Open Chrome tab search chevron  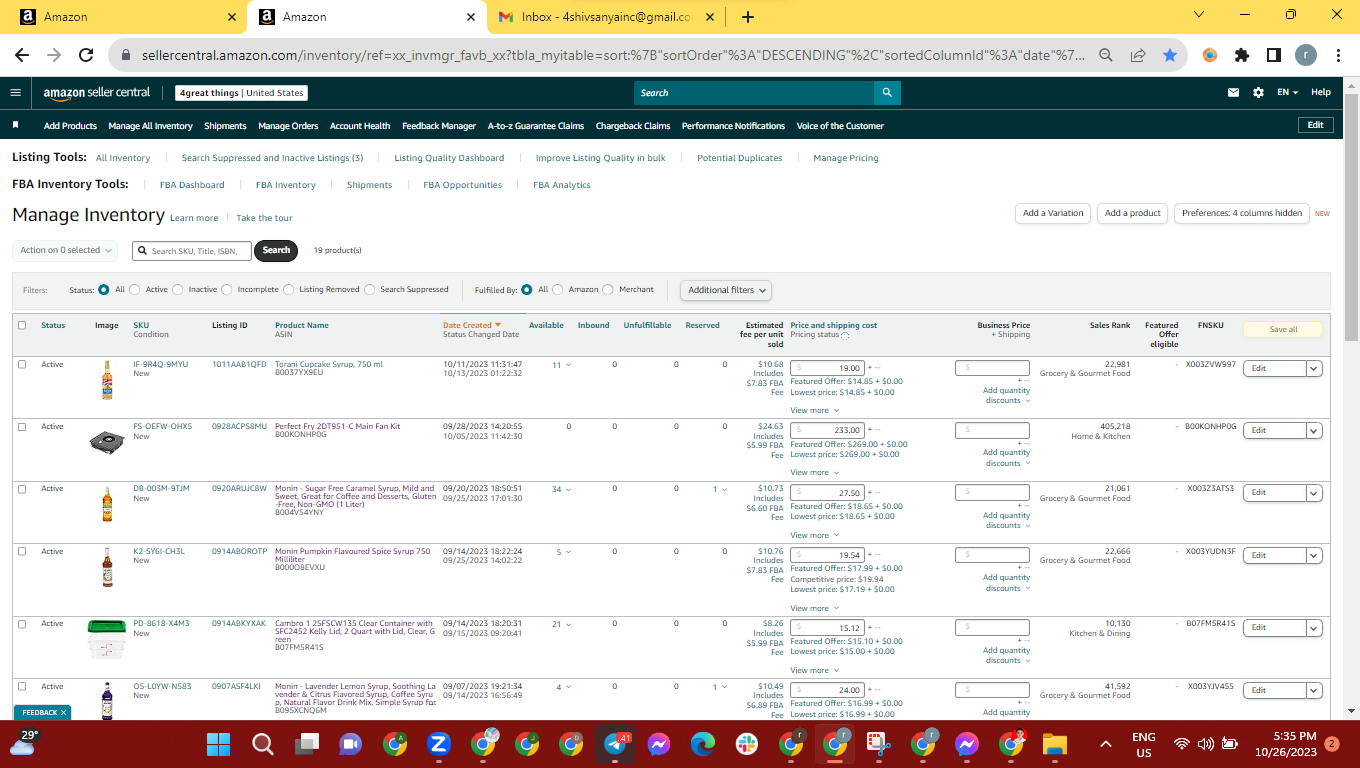[x=1200, y=15]
